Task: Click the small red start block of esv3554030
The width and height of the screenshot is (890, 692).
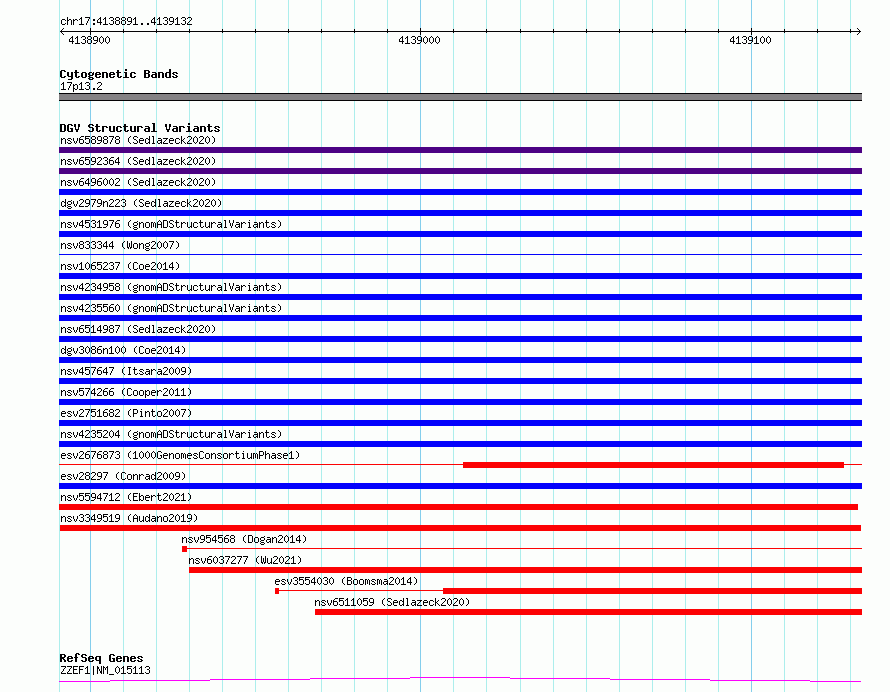Action: (277, 591)
